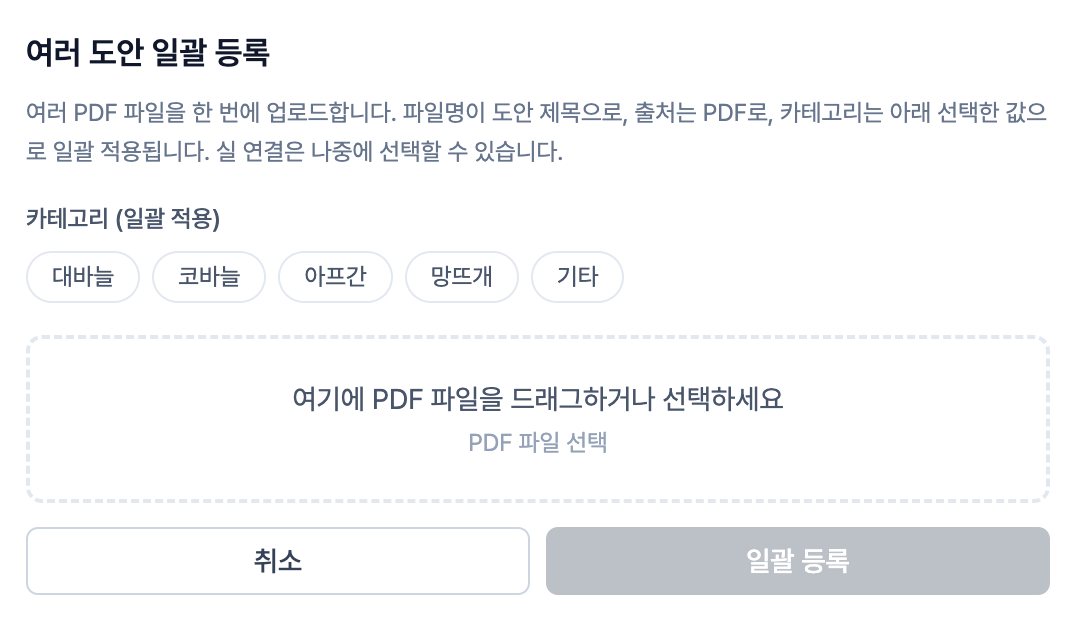Image resolution: width=1076 pixels, height=622 pixels.
Task: Apply 대바늘 to all uploaded patterns
Action: [82, 276]
